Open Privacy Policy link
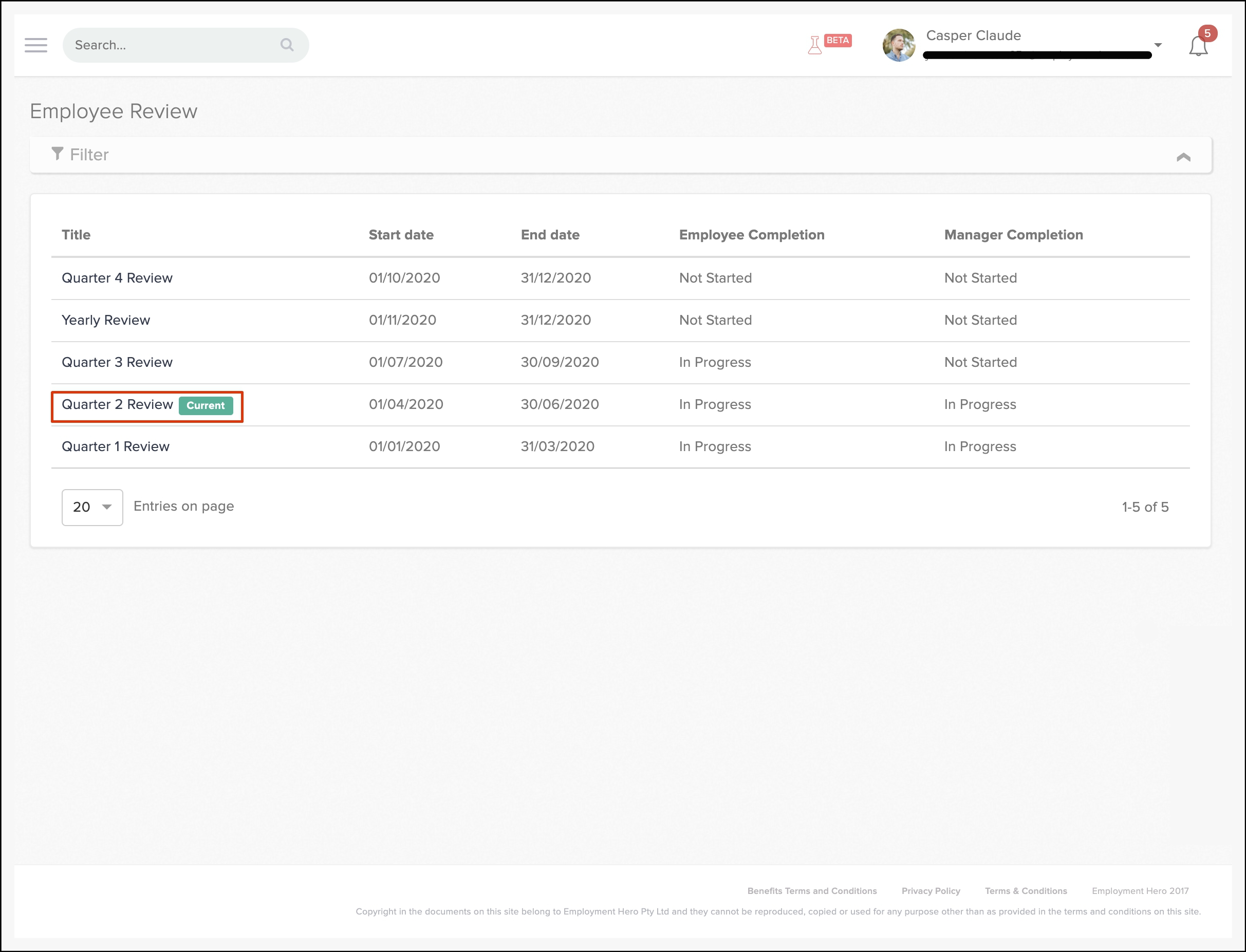Screen dimensions: 1246x952 click(931, 891)
